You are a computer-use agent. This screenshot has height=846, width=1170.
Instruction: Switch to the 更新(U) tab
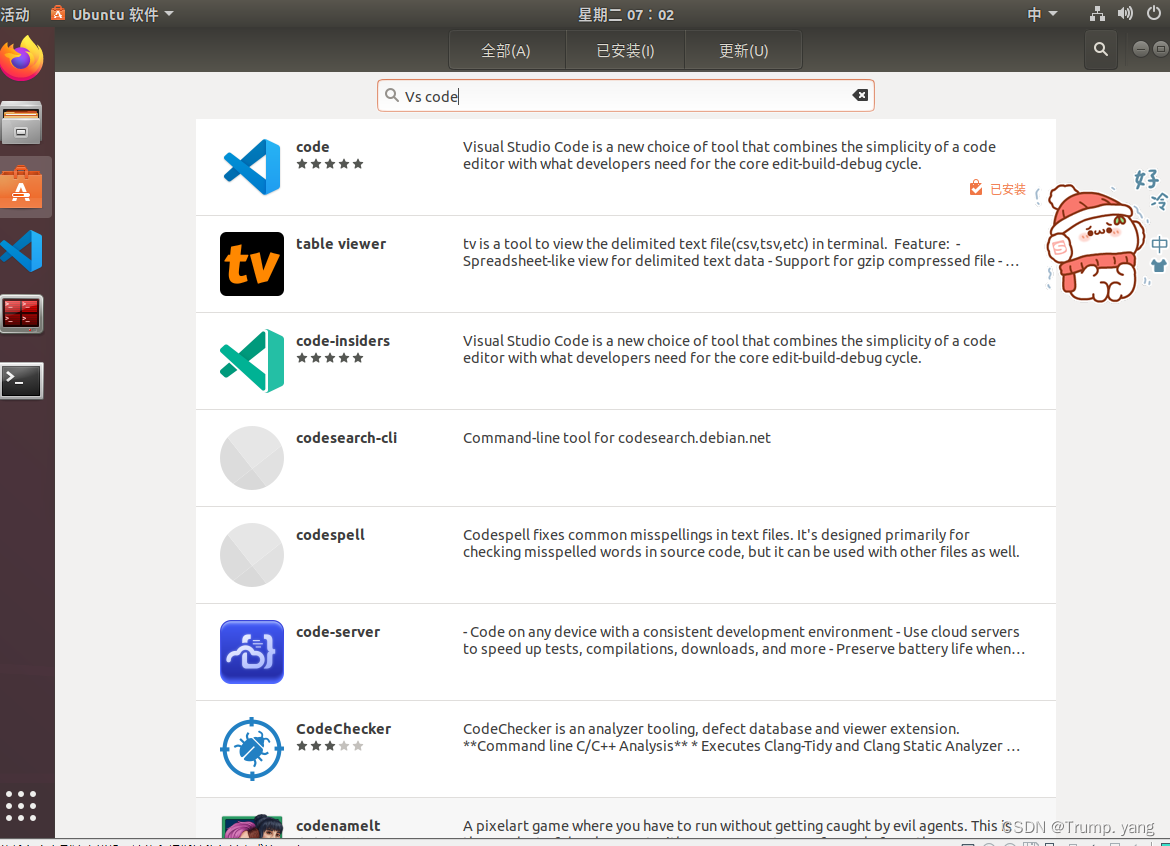(x=743, y=49)
